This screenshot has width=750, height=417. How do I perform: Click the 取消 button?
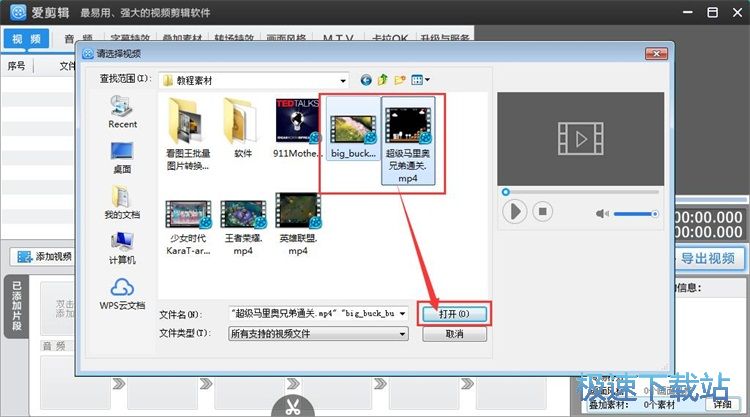pyautogui.click(x=454, y=334)
